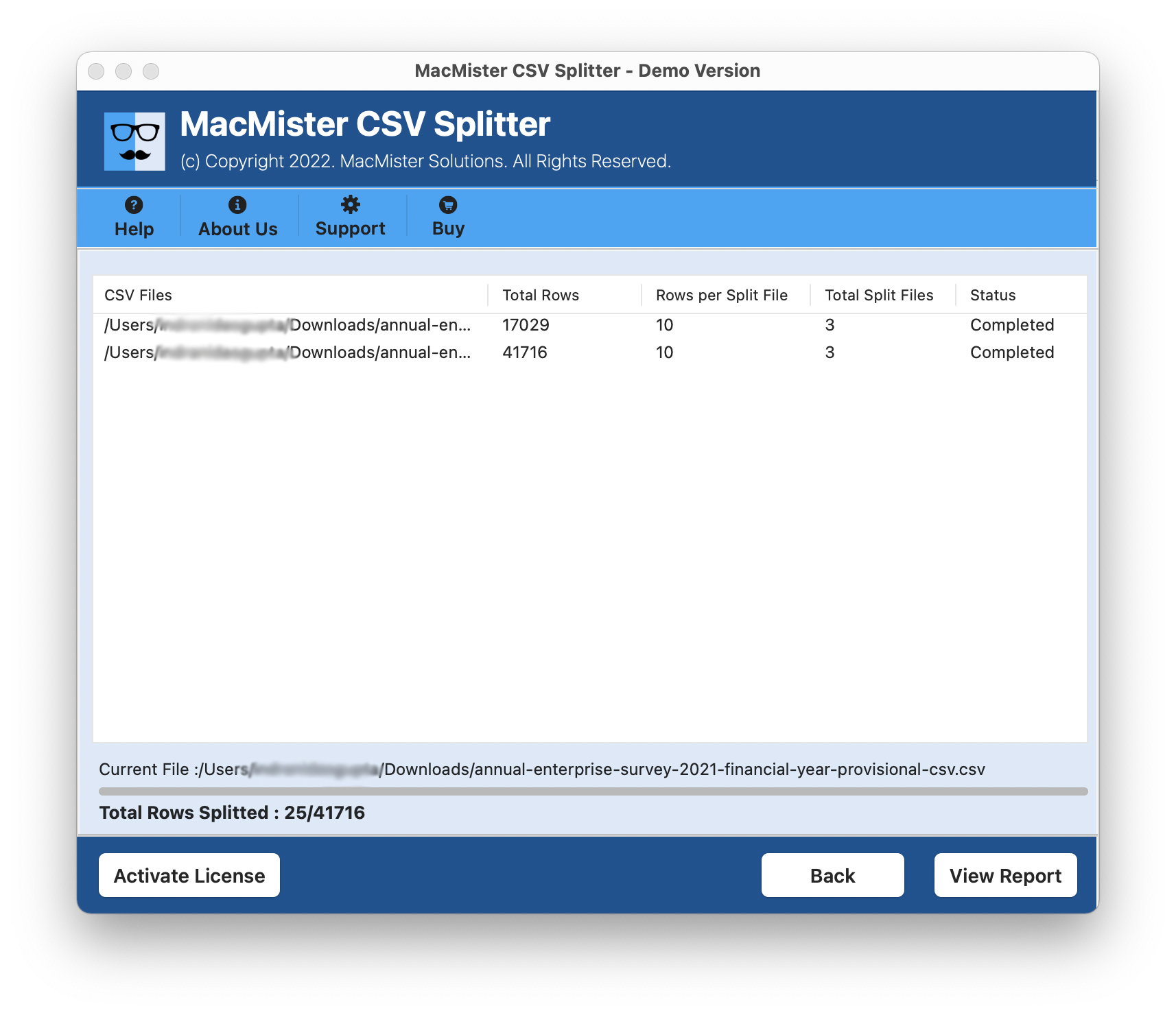
Task: Click the Total Split Files header
Action: point(879,295)
